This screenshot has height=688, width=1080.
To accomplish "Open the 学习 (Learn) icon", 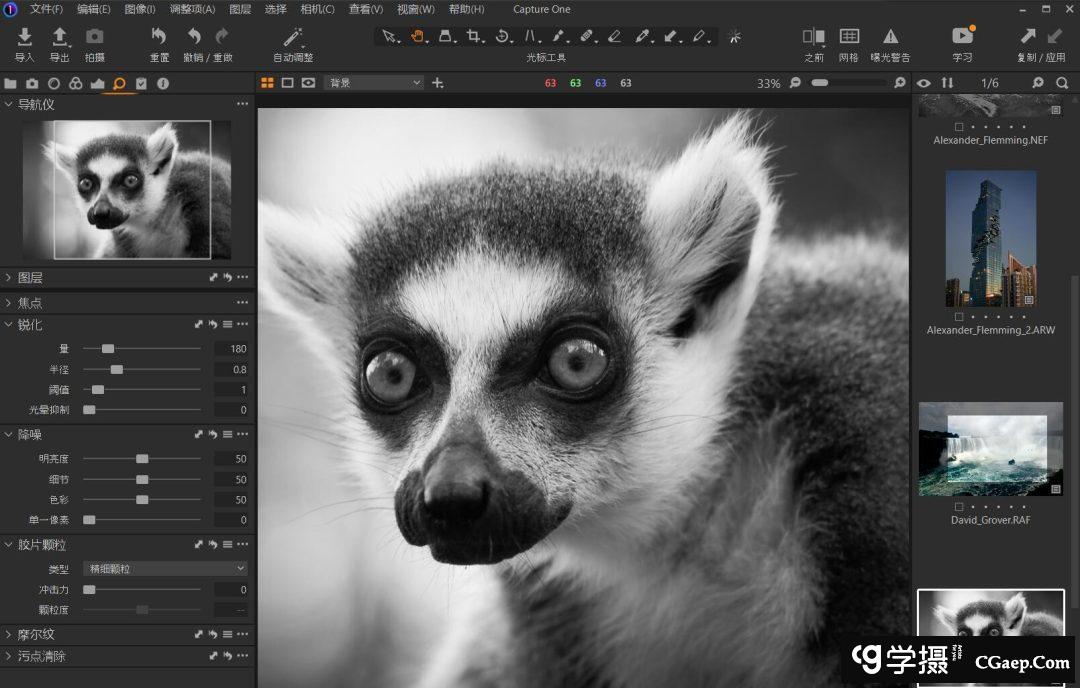I will tap(962, 37).
